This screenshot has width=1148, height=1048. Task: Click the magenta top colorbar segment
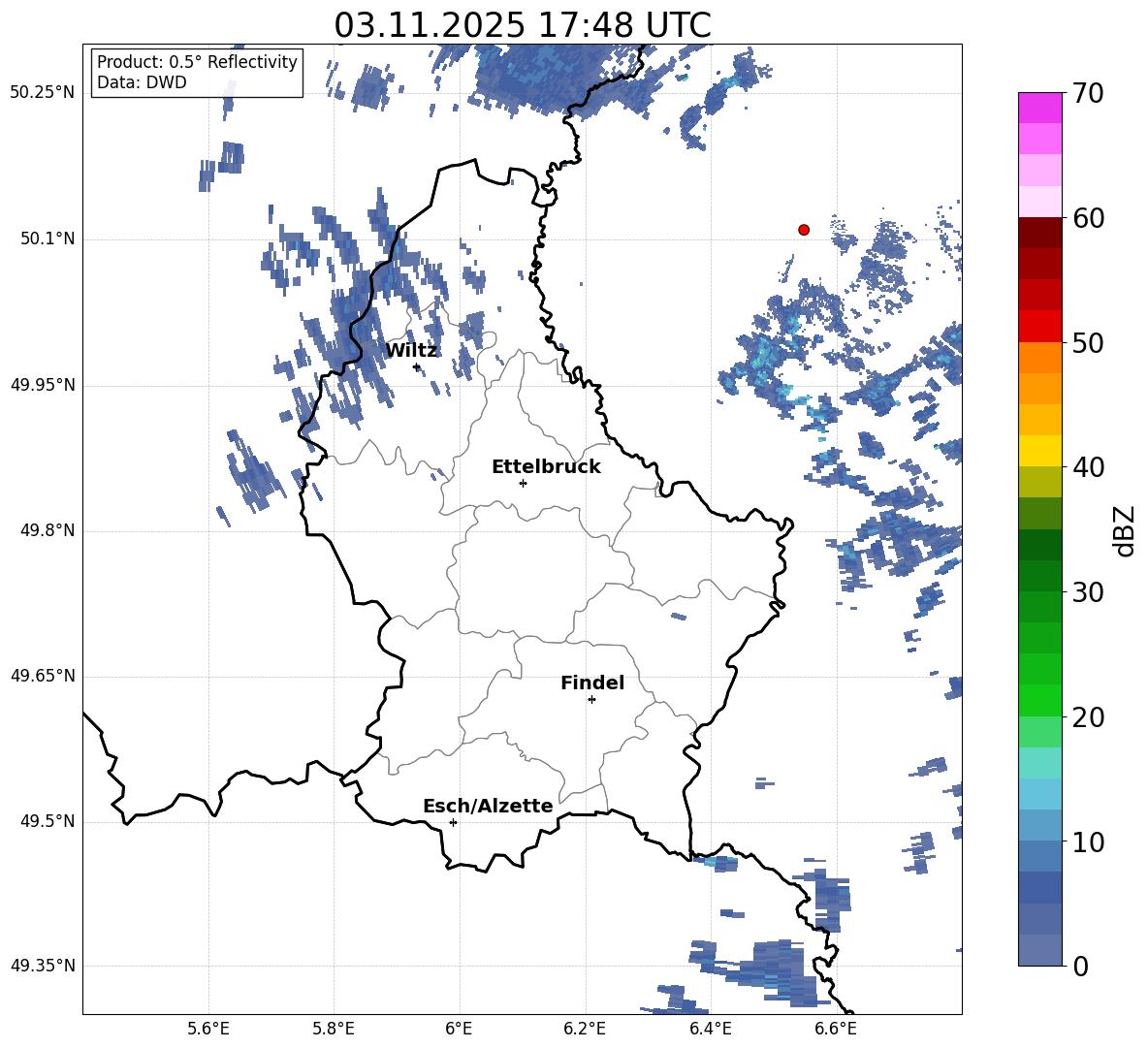1040,108
